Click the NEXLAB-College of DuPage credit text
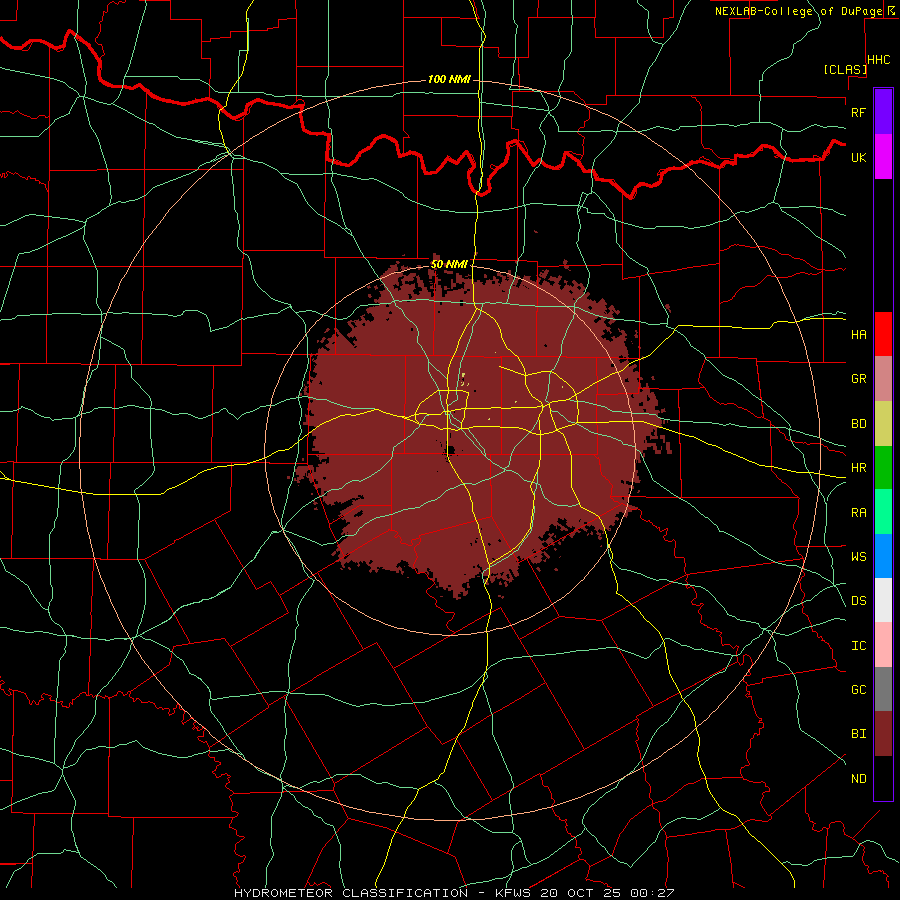The image size is (900, 900). pos(798,11)
